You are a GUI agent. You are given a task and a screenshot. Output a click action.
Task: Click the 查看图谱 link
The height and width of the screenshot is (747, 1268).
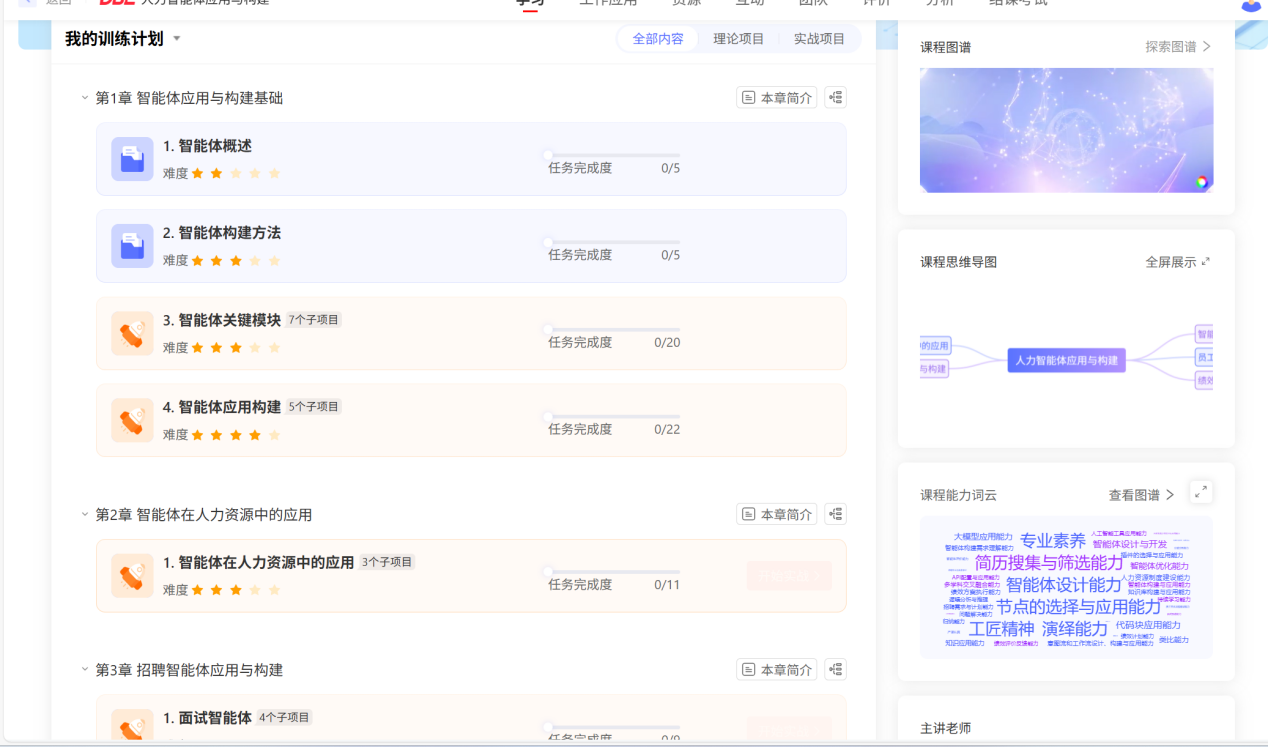tap(1141, 495)
